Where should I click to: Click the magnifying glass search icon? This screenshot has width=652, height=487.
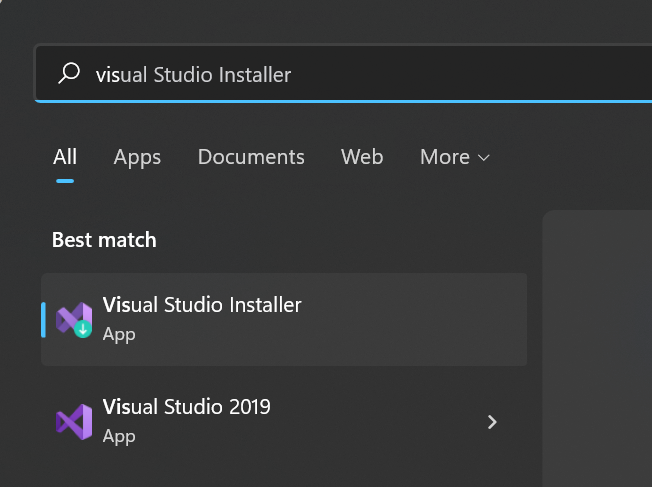pyautogui.click(x=69, y=73)
